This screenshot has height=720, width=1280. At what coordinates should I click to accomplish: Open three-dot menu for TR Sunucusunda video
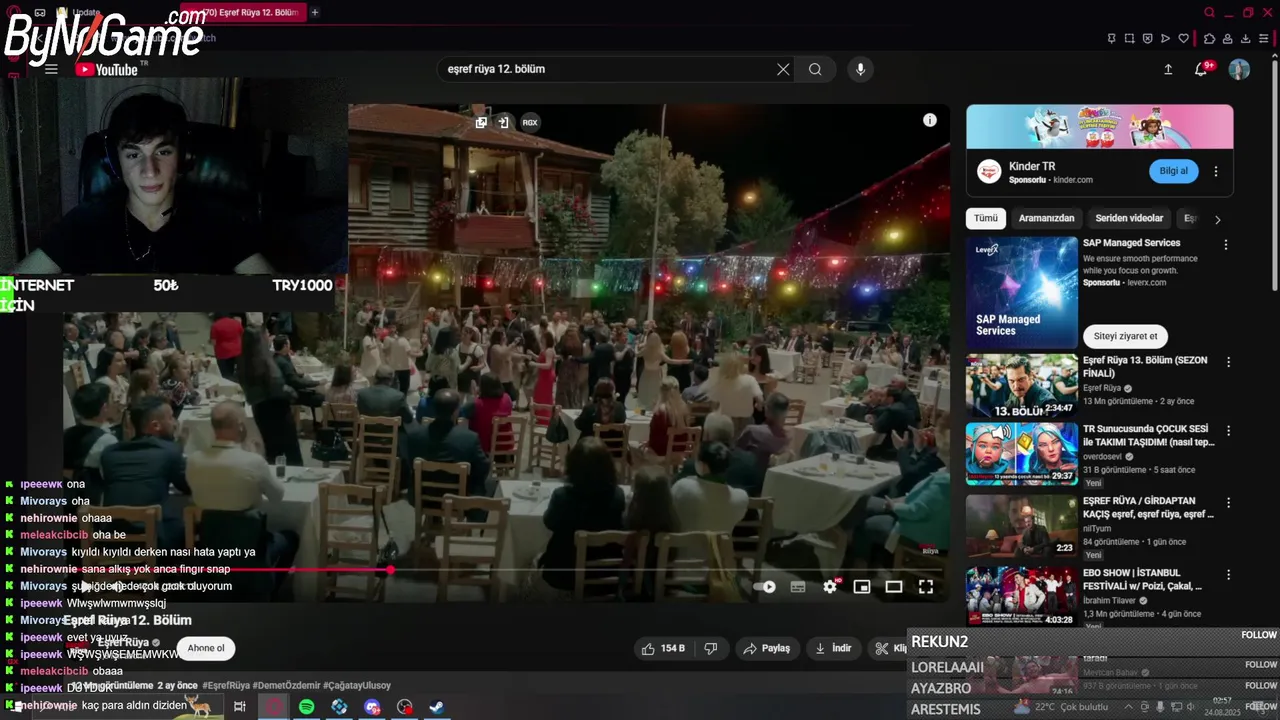(1229, 431)
